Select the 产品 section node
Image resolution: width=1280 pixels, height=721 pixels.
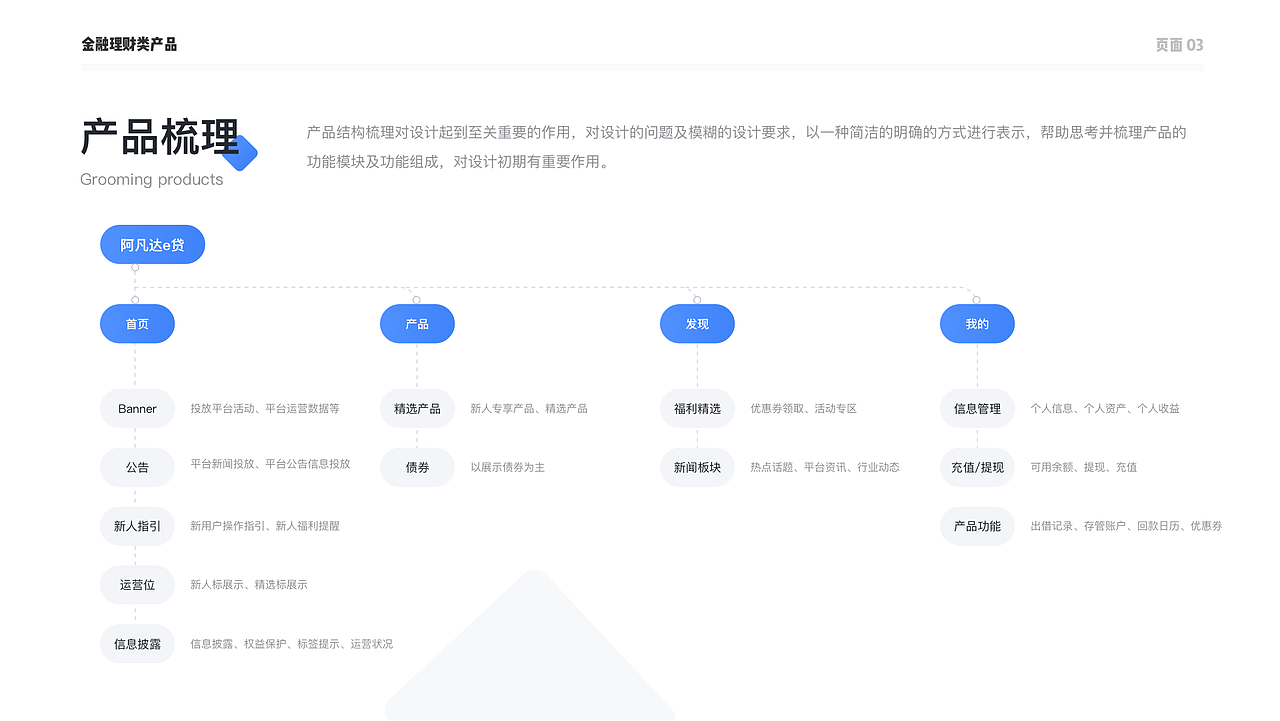417,323
